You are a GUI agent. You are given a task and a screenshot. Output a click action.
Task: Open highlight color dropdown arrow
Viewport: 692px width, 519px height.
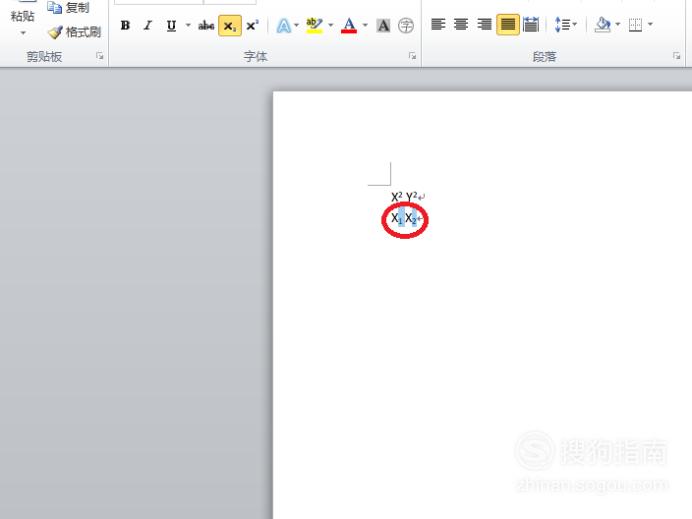(x=331, y=25)
